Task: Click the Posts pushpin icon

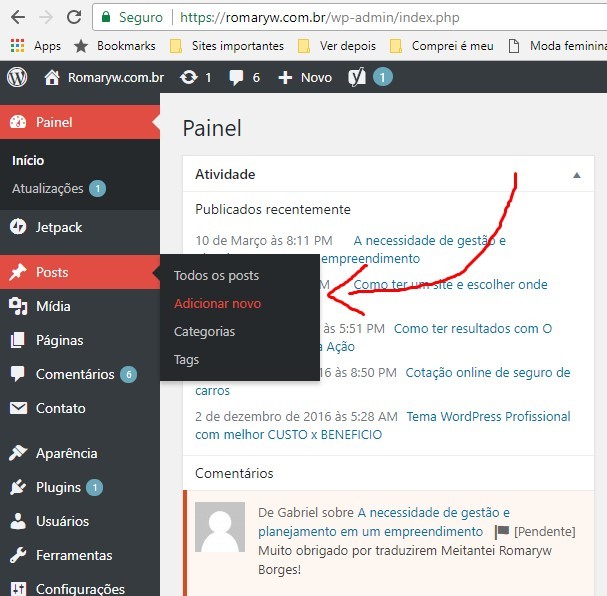Action: click(x=18, y=272)
